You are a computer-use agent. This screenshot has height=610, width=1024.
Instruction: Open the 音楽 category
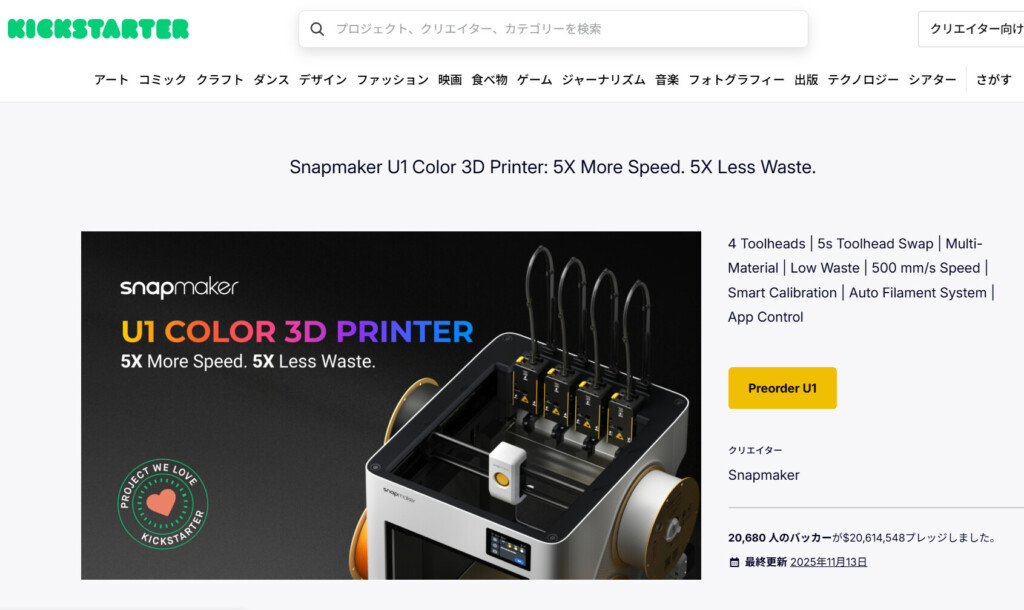667,80
